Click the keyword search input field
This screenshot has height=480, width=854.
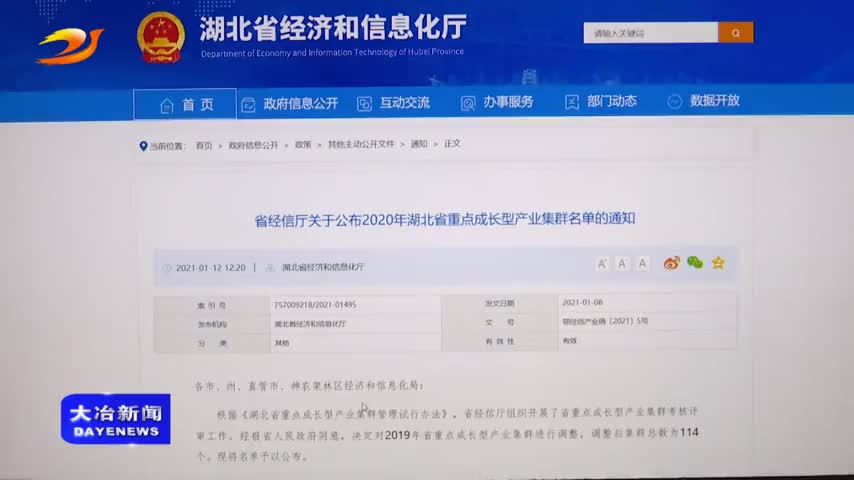pyautogui.click(x=650, y=33)
